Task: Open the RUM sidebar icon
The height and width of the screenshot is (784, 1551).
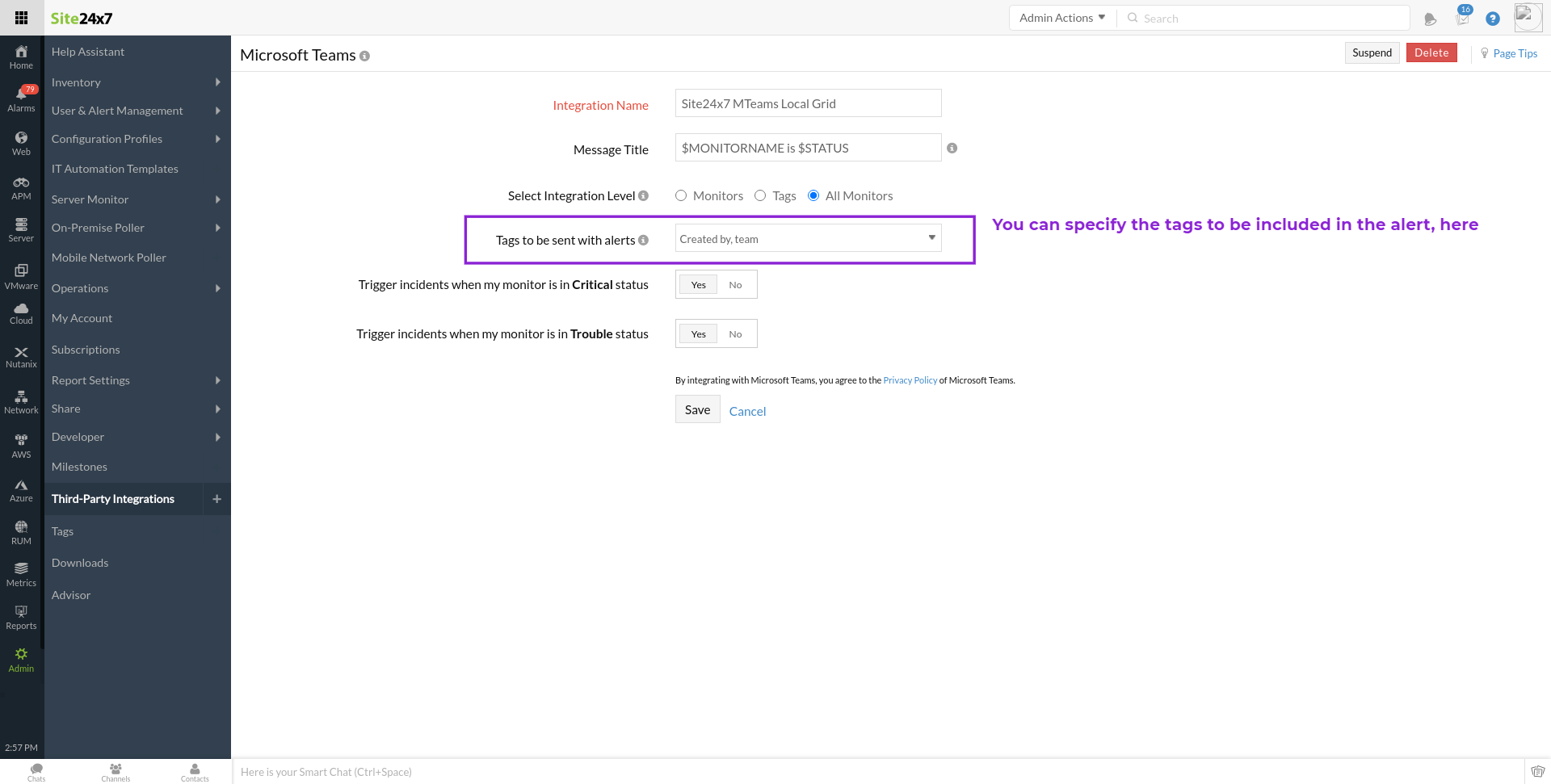Action: point(21,533)
